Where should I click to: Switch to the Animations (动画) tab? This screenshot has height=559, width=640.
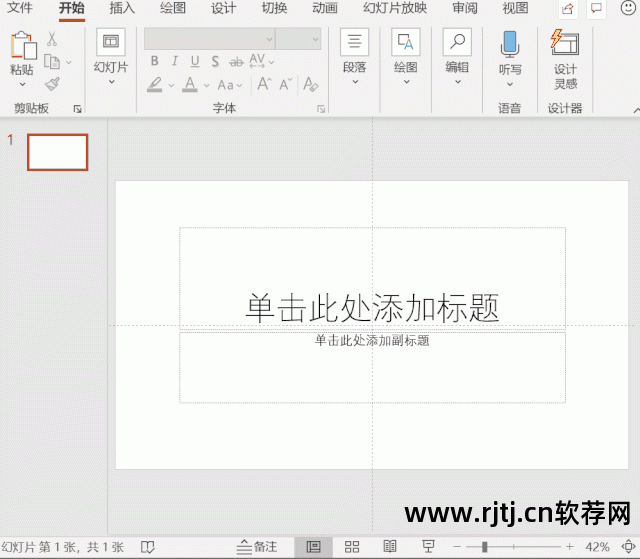coord(325,7)
